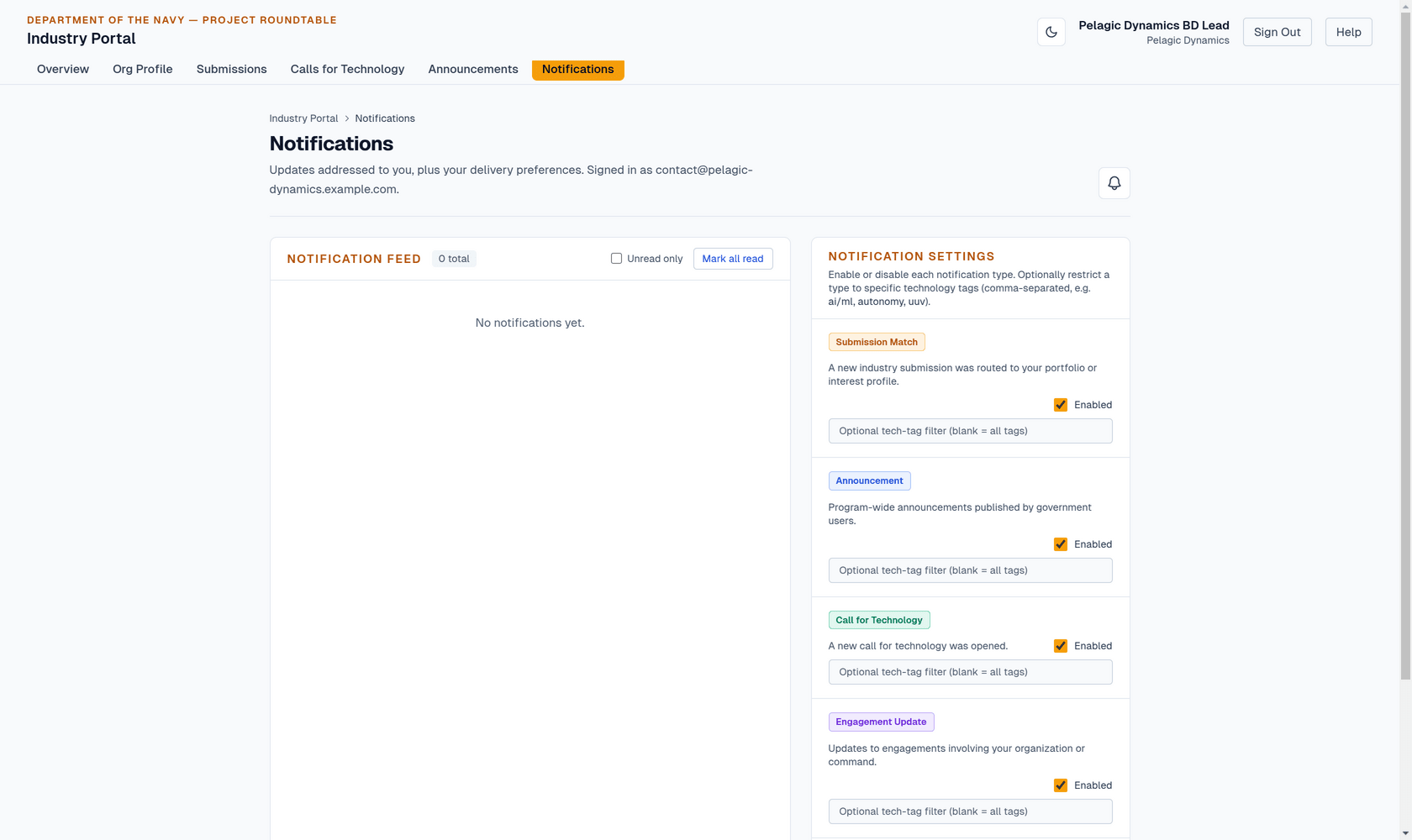Click the Notifications breadcrumb text

385,118
